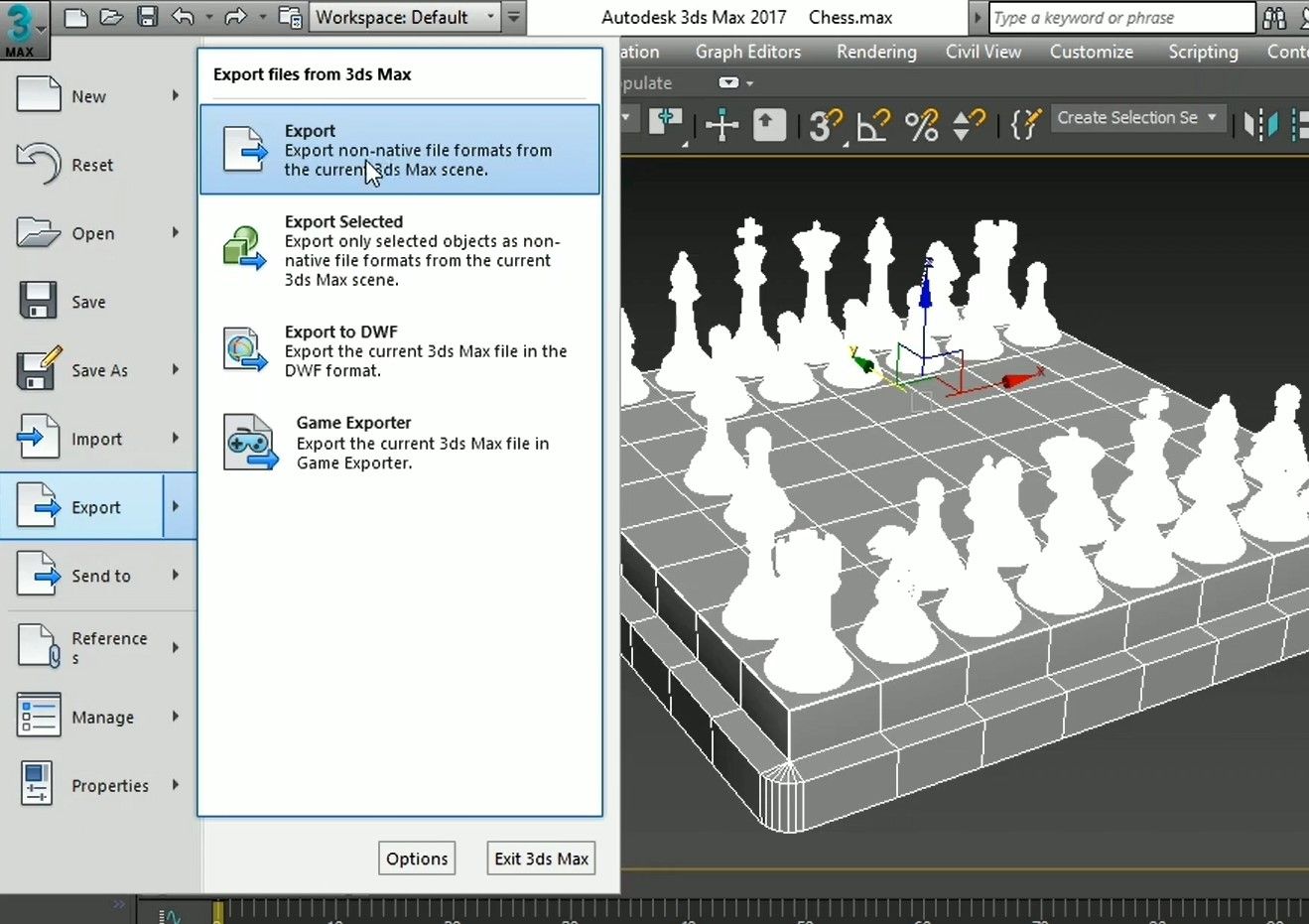Toggle Angle Snap in the toolbar

(x=872, y=125)
